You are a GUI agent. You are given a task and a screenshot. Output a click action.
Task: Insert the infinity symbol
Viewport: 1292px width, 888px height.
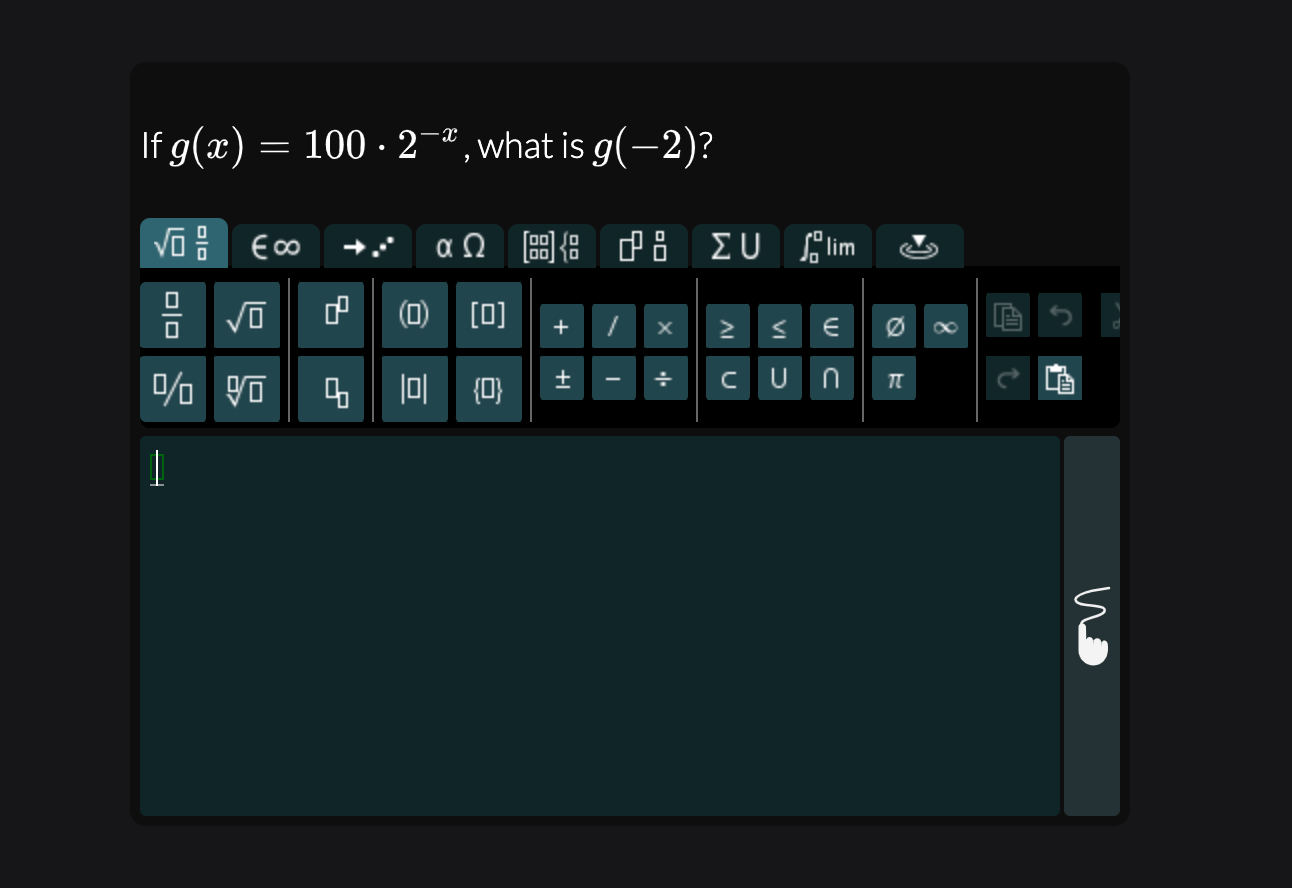coord(946,326)
